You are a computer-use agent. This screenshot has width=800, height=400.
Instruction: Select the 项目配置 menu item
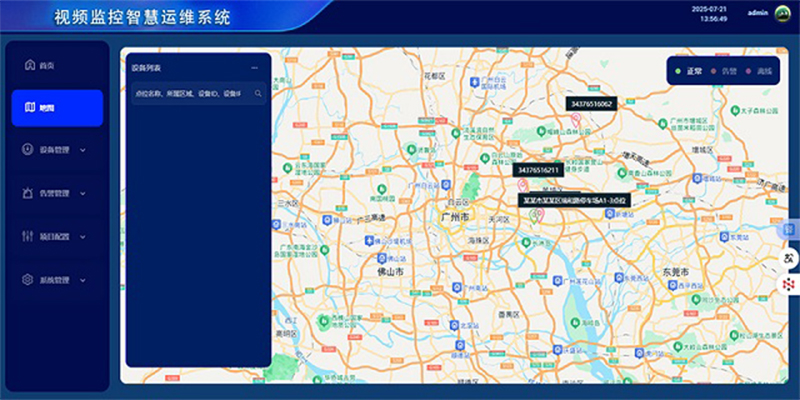click(53, 237)
